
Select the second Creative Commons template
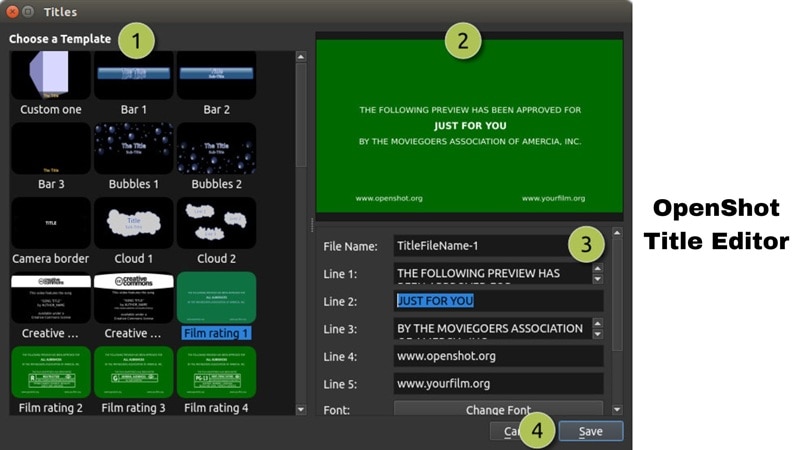[134, 298]
